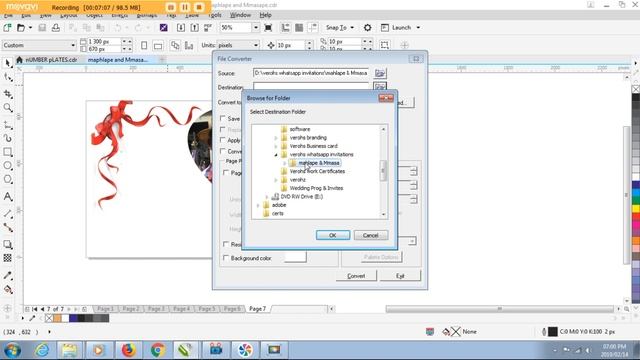
Task: Expand the mahlape & Mmasa folder
Action: click(x=284, y=163)
